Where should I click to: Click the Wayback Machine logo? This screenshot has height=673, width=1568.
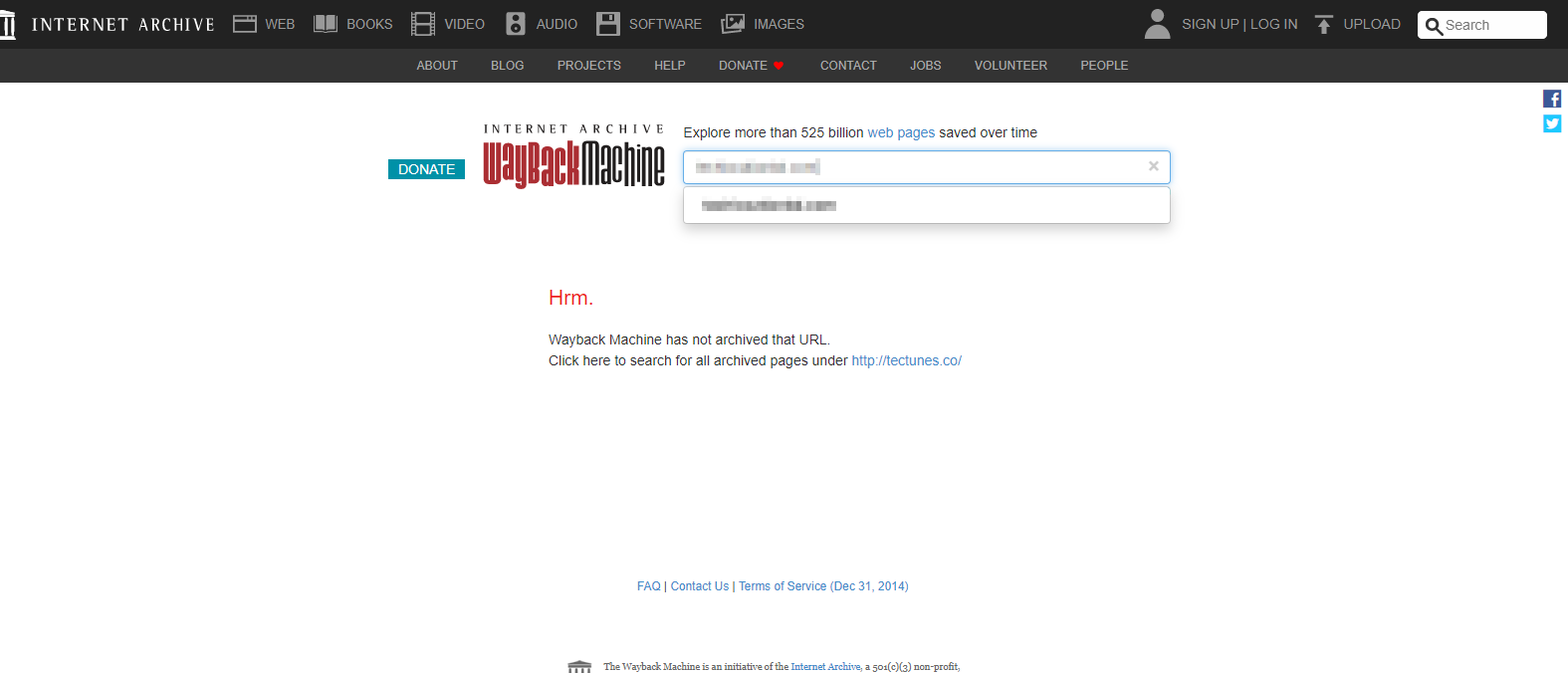[x=573, y=156]
